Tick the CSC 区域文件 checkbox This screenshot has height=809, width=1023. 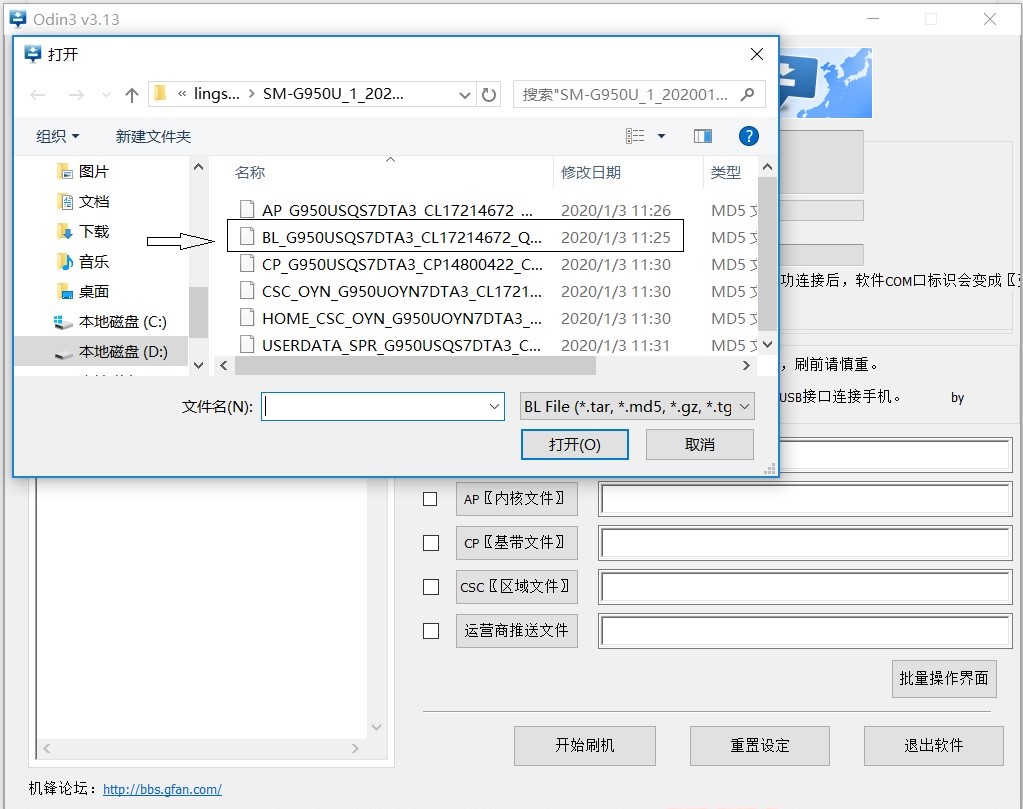pos(431,587)
